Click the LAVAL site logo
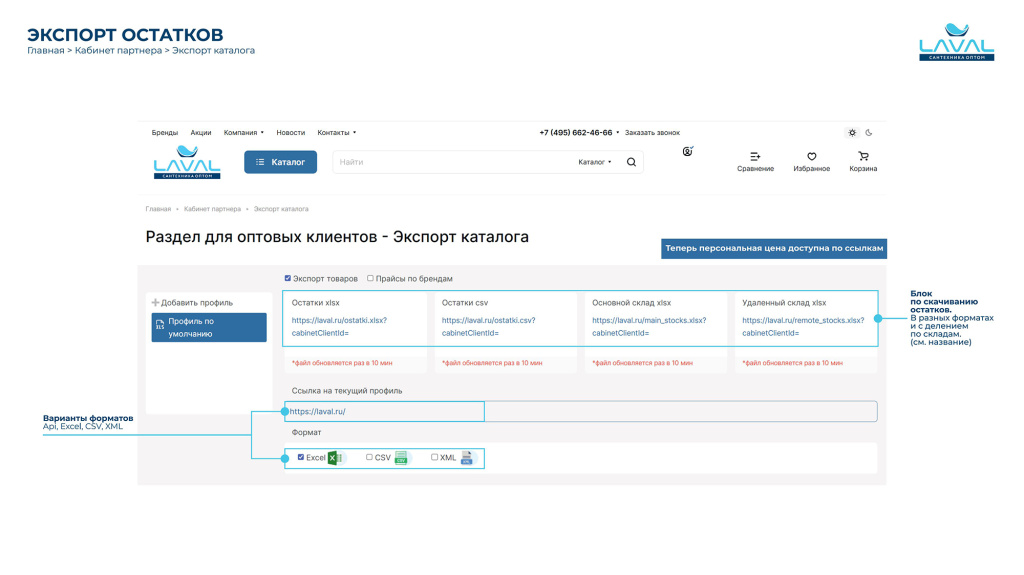 tap(187, 162)
